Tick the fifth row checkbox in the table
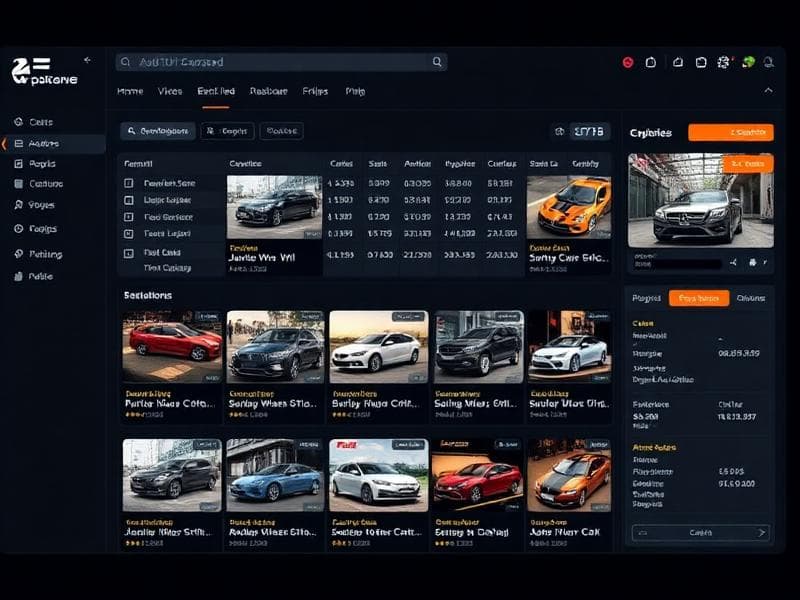 [129, 253]
